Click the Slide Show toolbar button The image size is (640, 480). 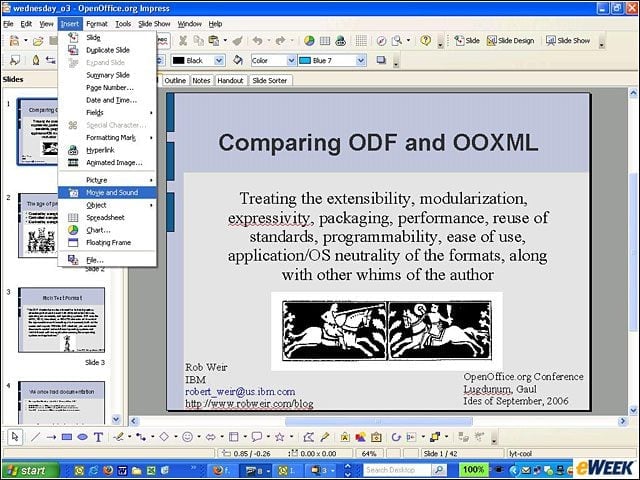pos(568,40)
